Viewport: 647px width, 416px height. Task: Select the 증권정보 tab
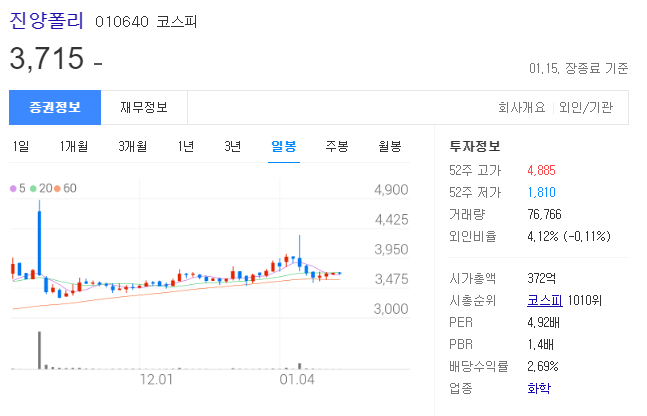pos(55,107)
